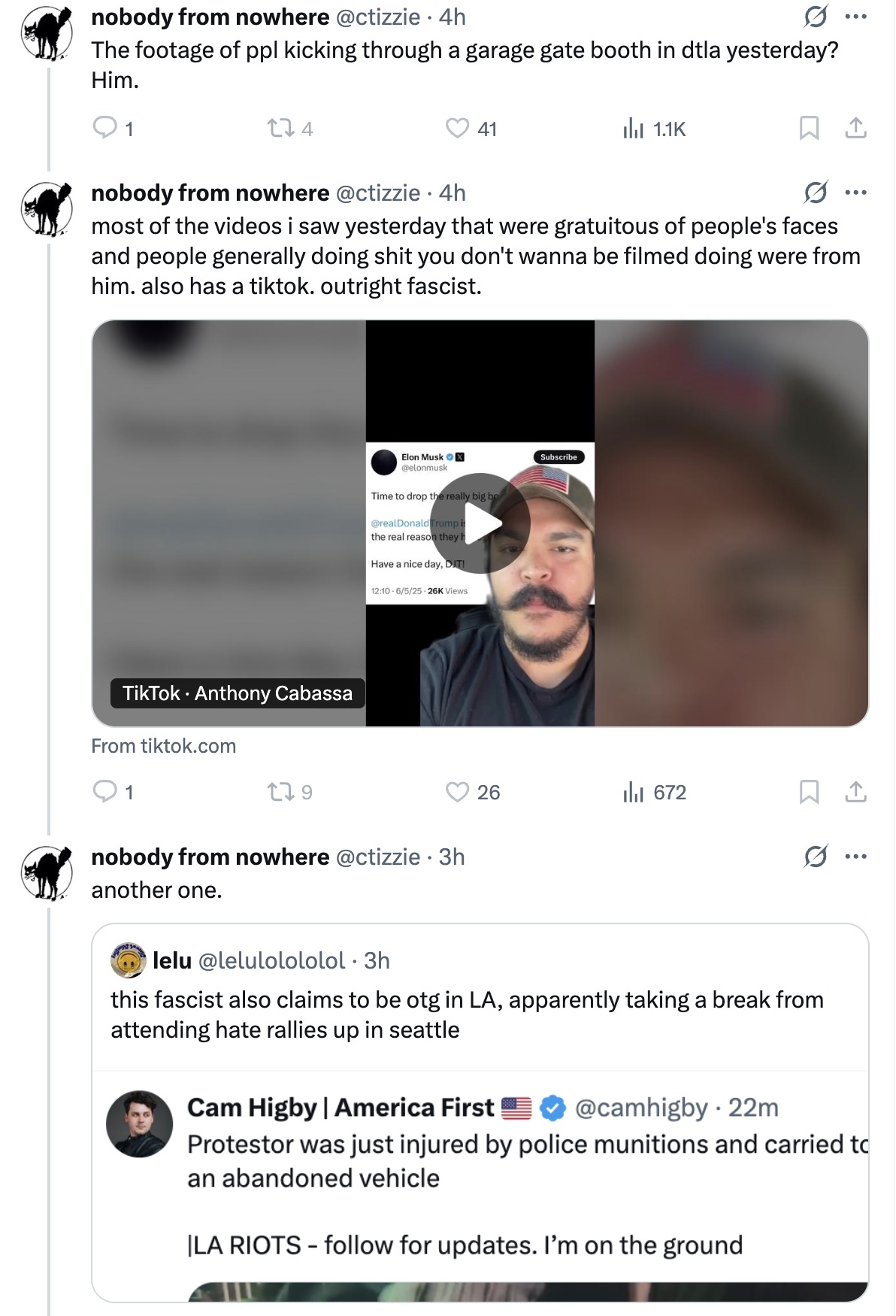Open more options on 'another one' tweet
Viewport: 896px width, 1316px height.
(855, 857)
